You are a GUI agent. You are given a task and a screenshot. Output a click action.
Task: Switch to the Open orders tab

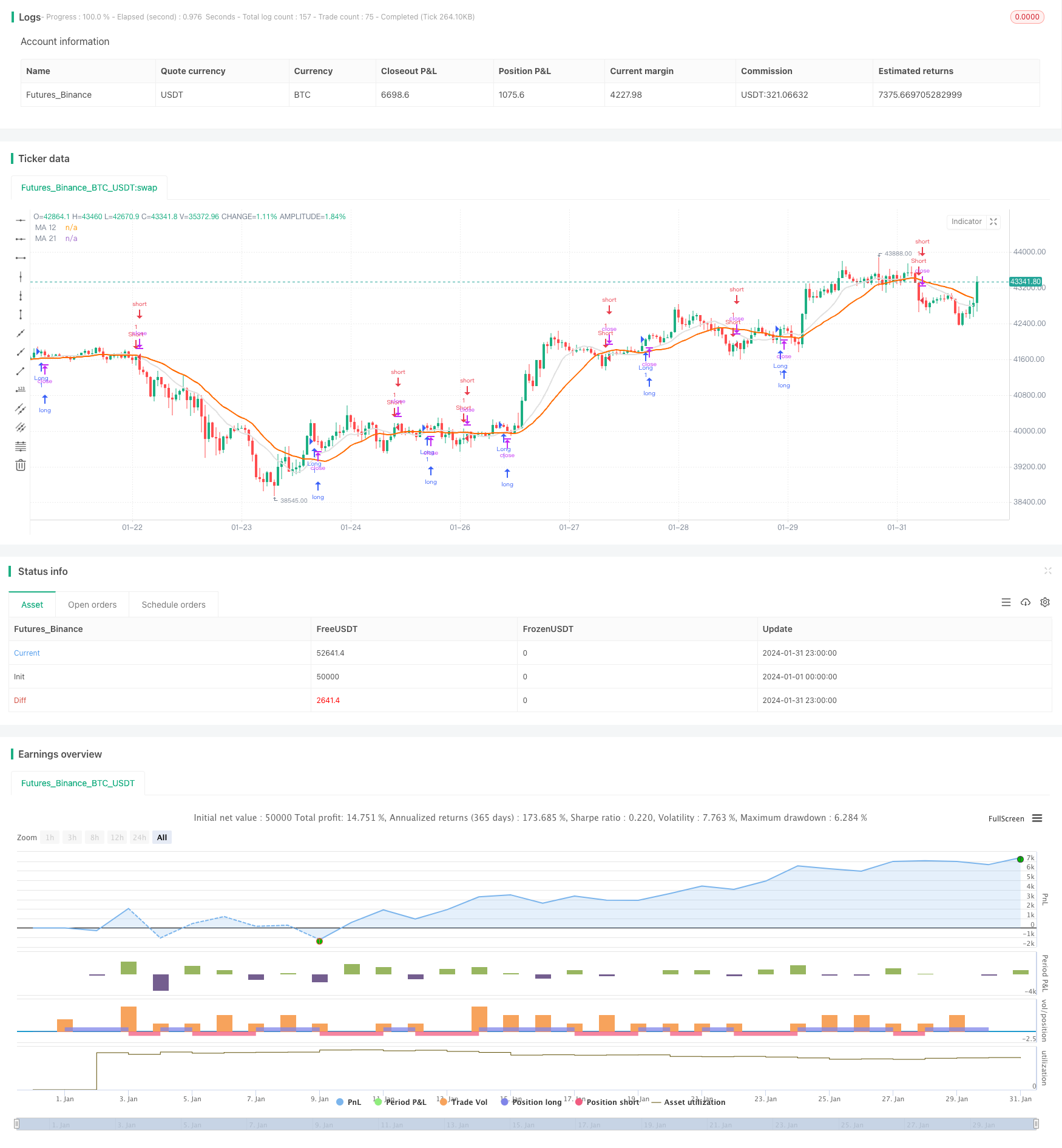point(92,605)
